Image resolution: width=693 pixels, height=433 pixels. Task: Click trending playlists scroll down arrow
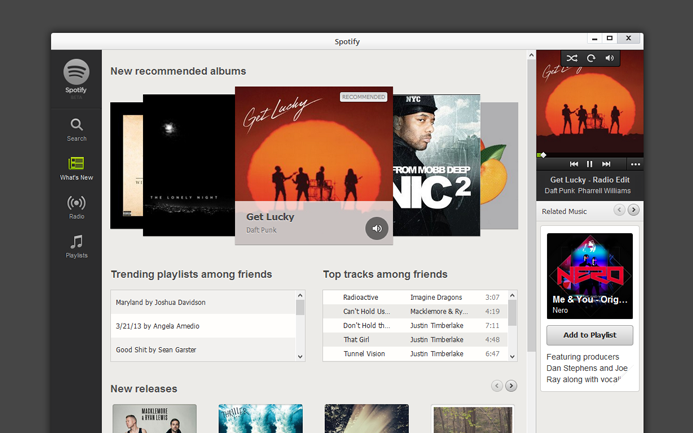(x=300, y=356)
